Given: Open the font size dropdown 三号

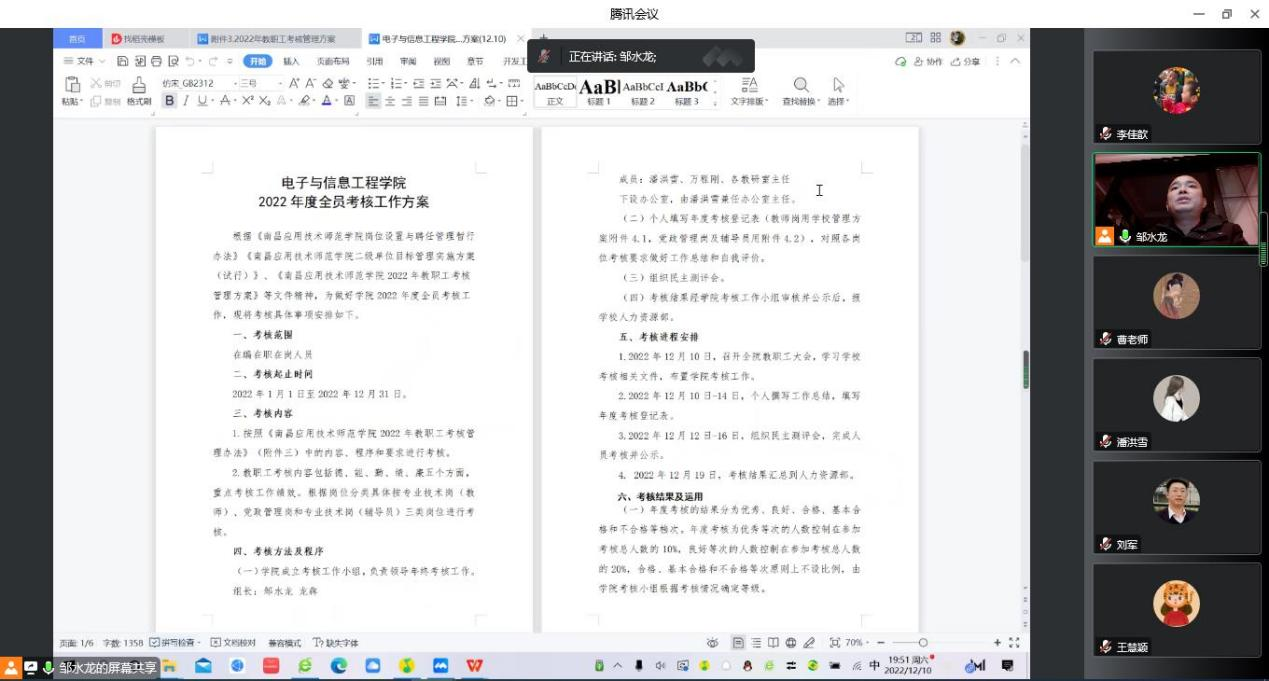Looking at the screenshot, I should [x=250, y=83].
